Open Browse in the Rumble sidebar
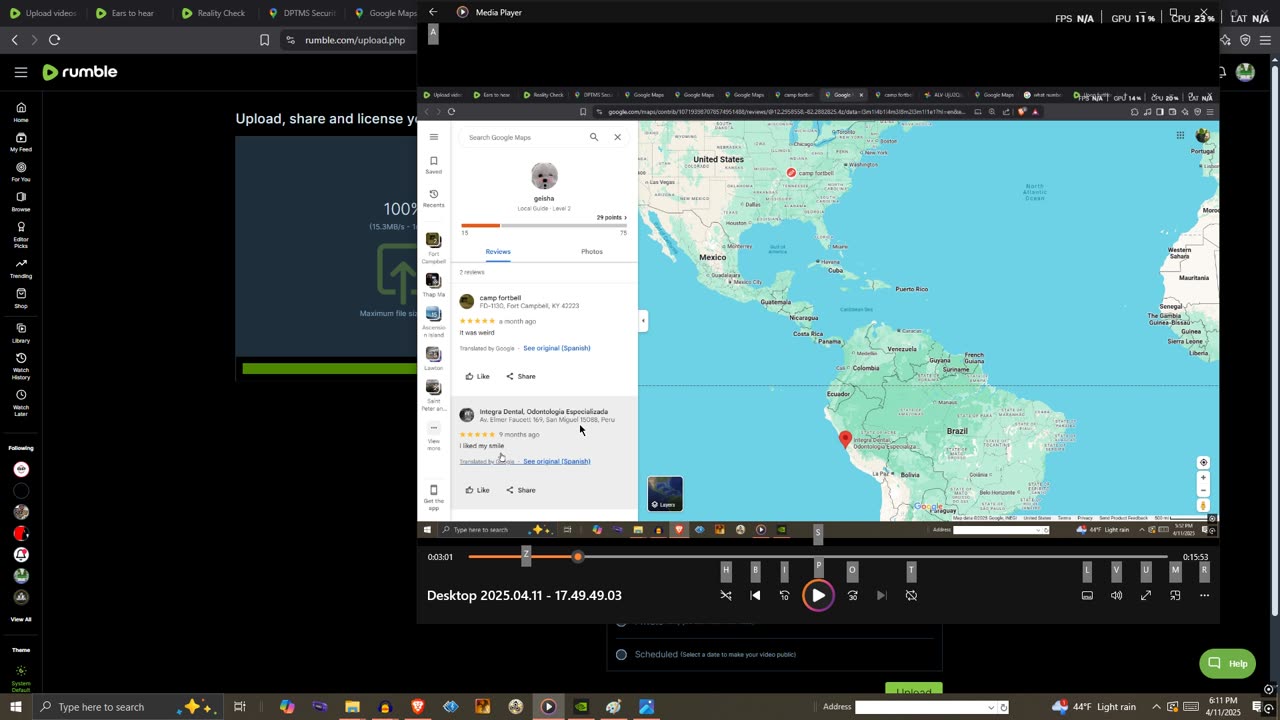1280x720 pixels. (21, 202)
